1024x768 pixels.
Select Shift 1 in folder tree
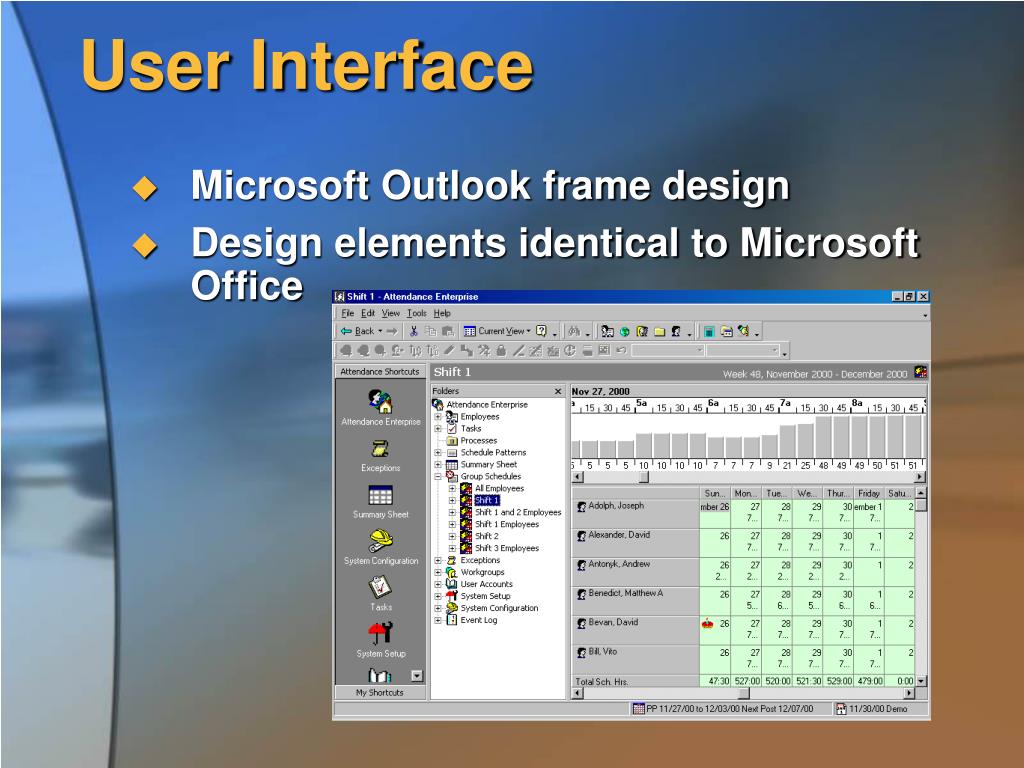point(487,500)
